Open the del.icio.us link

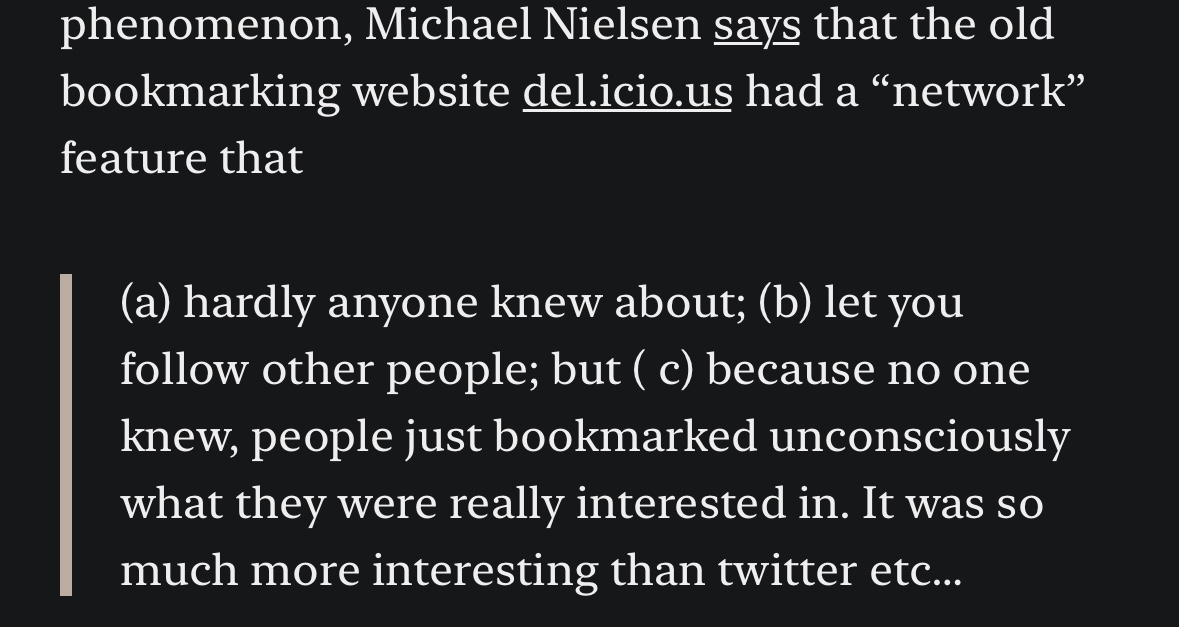pyautogui.click(x=627, y=92)
